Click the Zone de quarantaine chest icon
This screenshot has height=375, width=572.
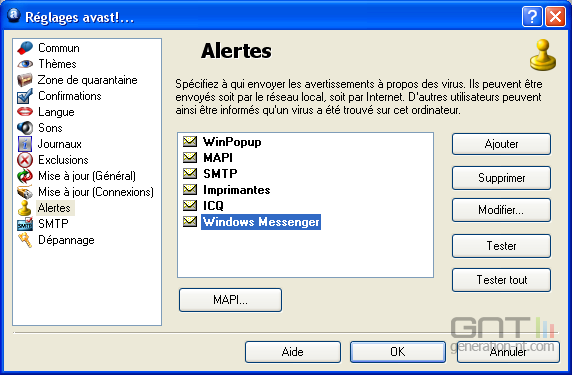coord(25,80)
